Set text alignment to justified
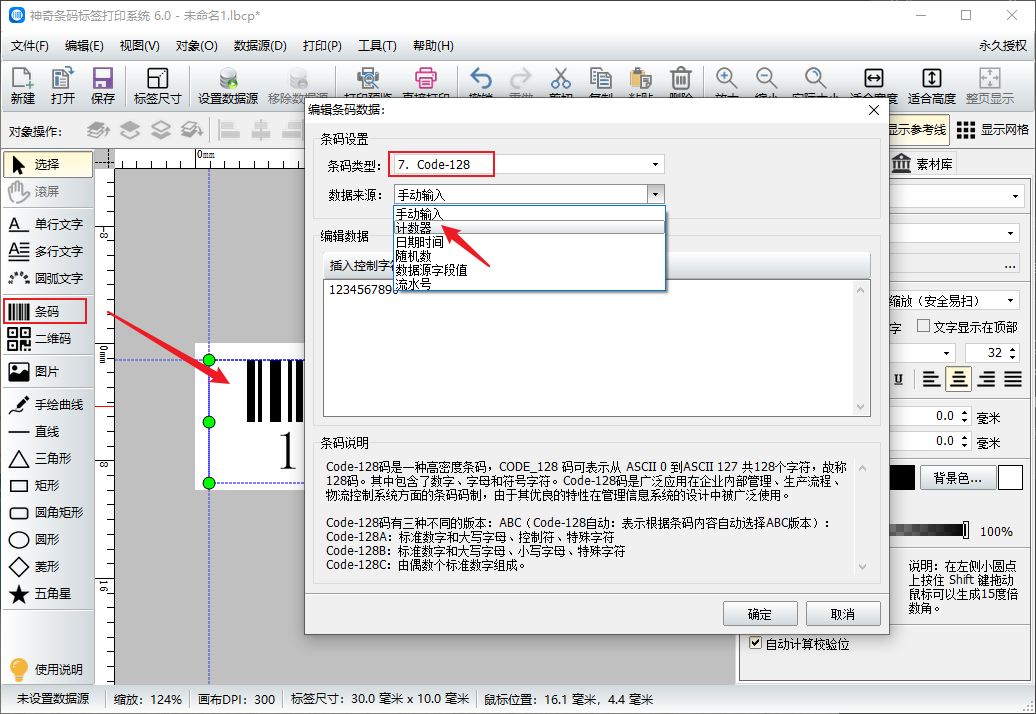Image resolution: width=1036 pixels, height=714 pixels. pyautogui.click(x=1013, y=379)
